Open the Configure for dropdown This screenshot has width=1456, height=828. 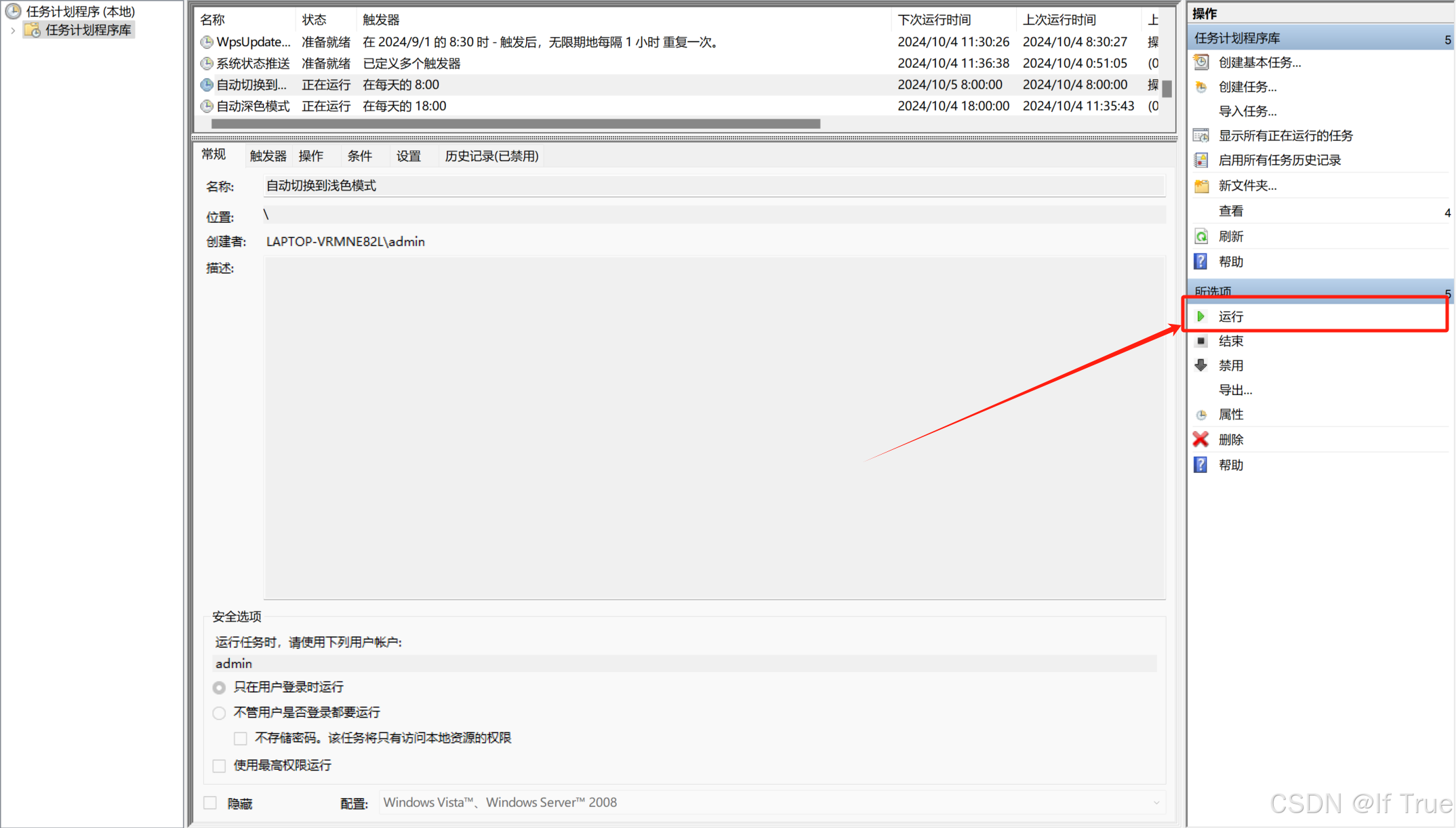(1156, 803)
